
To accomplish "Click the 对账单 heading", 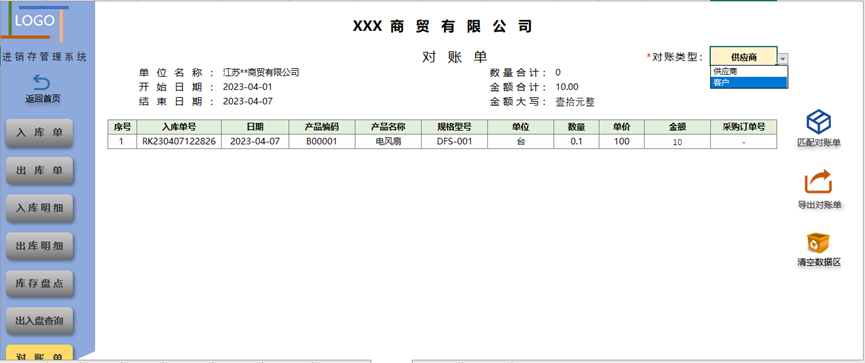I will coord(455,57).
